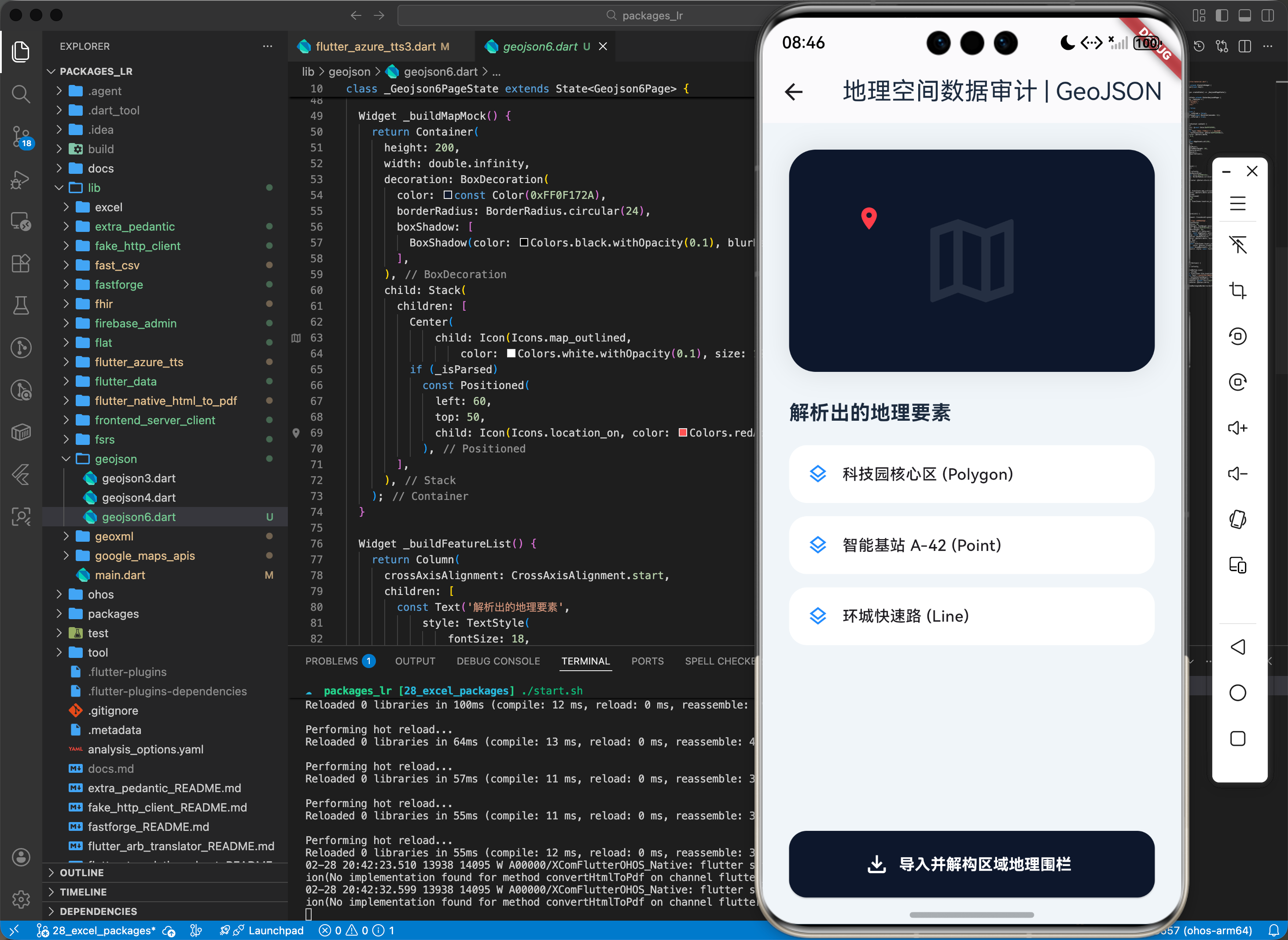Tap the back arrow in the GeoJSON app
This screenshot has width=1288, height=940.
point(794,92)
